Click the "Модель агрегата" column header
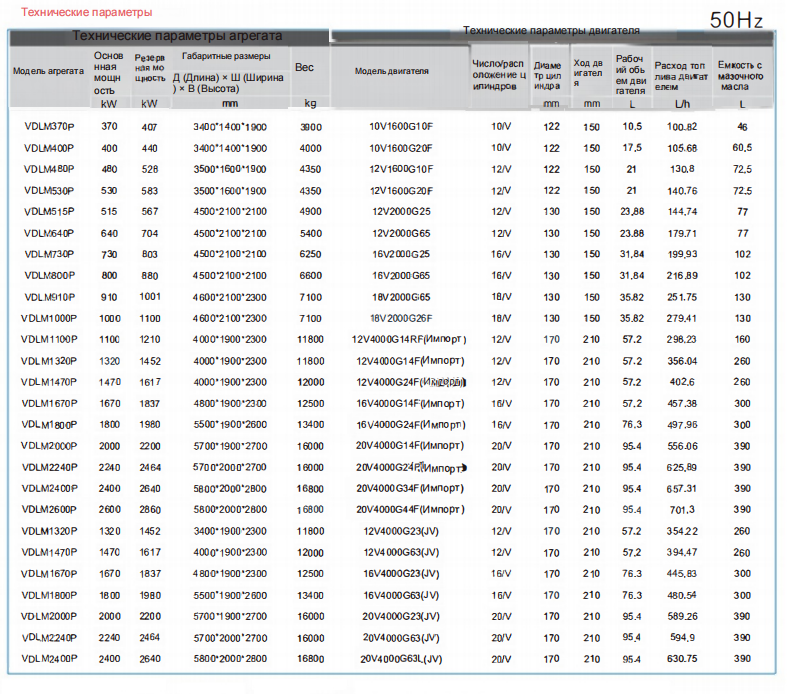791x694 pixels. [x=48, y=71]
